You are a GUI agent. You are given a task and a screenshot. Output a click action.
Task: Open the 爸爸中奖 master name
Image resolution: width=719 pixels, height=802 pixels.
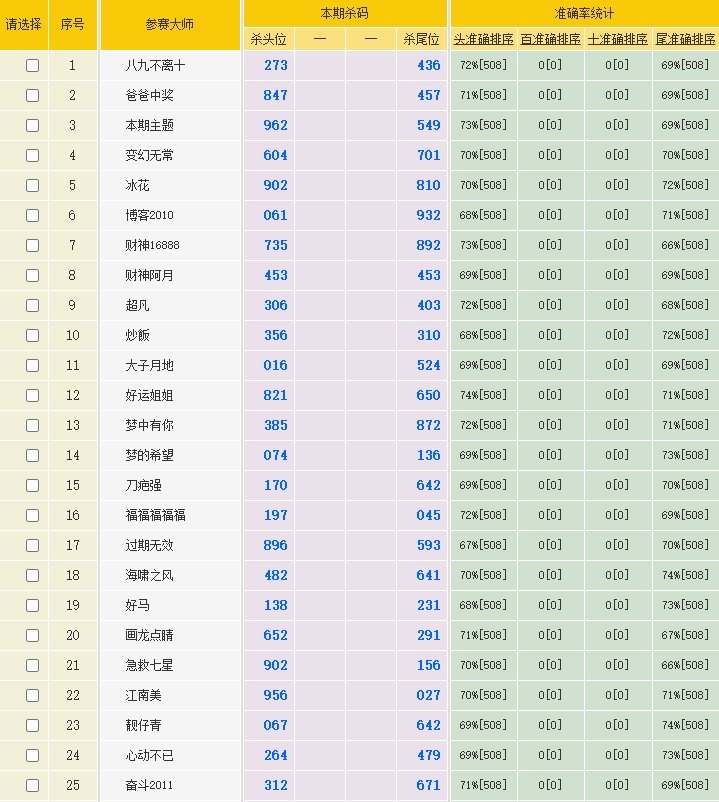[x=149, y=96]
